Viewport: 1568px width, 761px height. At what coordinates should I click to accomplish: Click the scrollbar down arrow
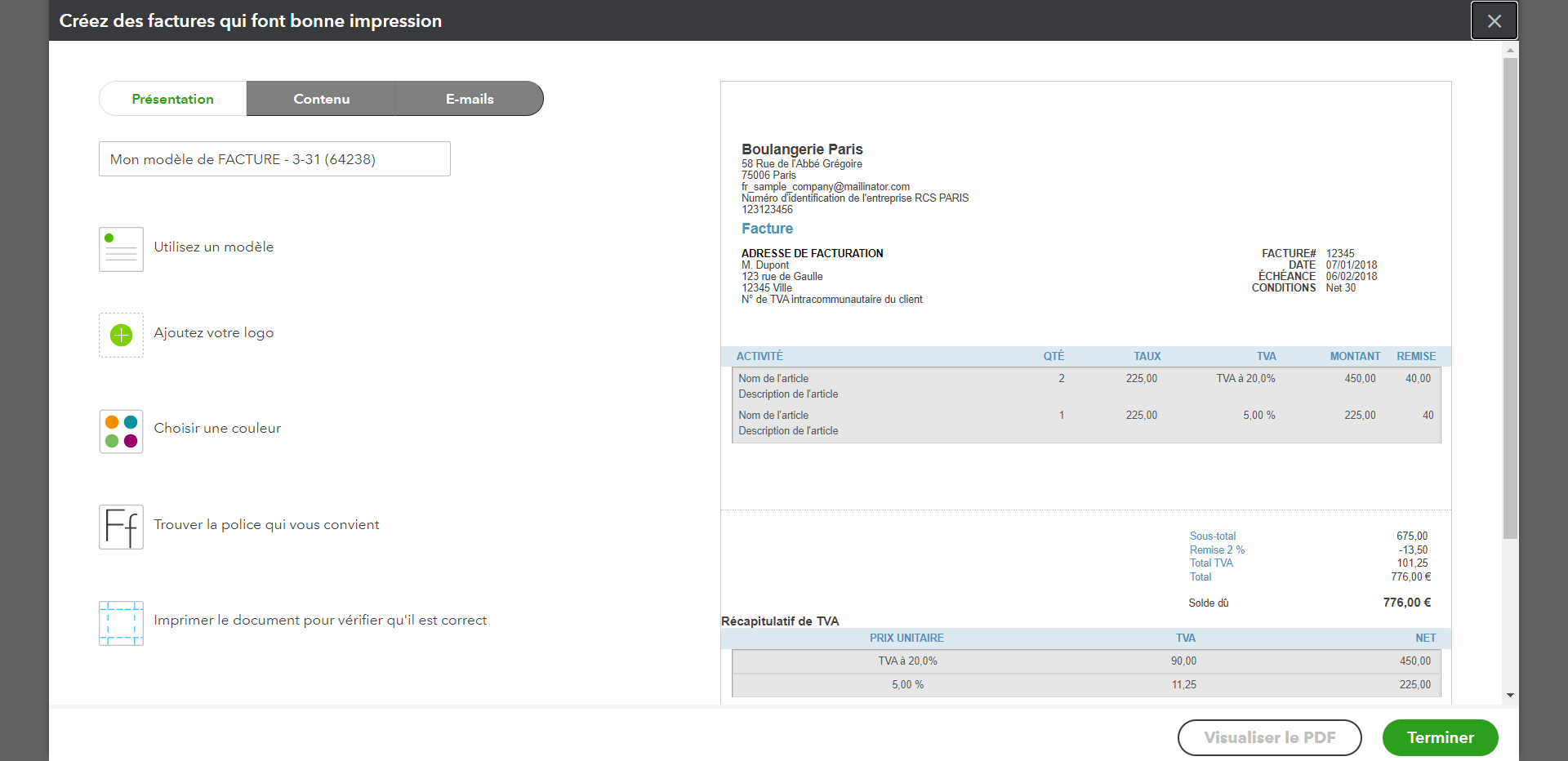[1510, 696]
